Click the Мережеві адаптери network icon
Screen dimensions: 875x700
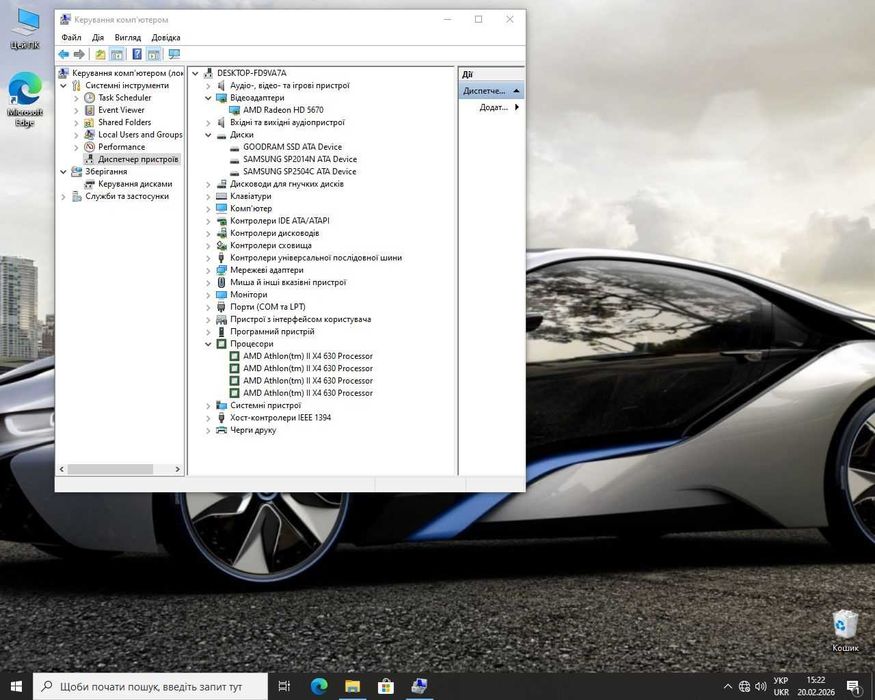[x=222, y=270]
